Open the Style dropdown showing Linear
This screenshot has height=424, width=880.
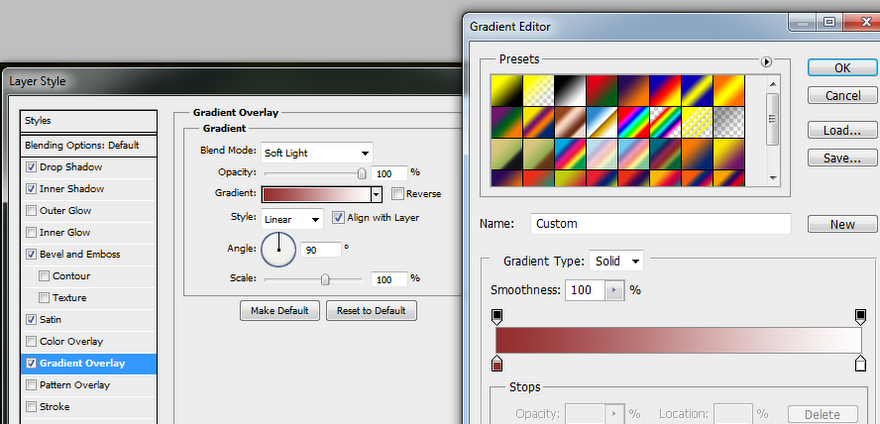292,218
